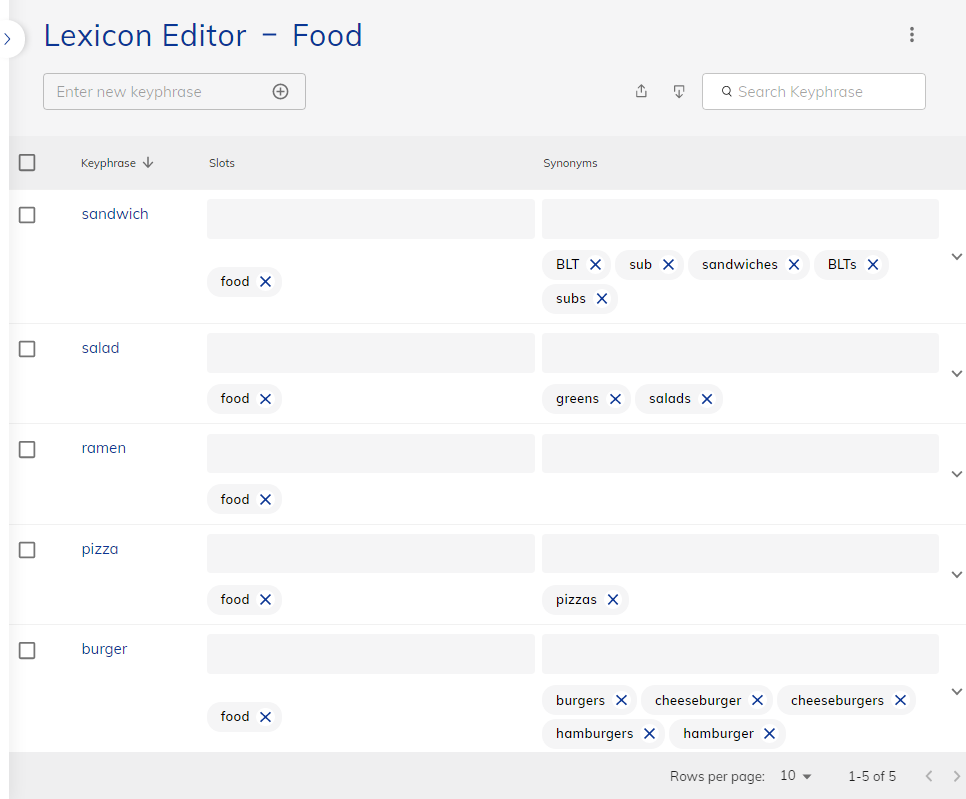Focus the Search Keyphrase field
The image size is (966, 799).
(814, 92)
